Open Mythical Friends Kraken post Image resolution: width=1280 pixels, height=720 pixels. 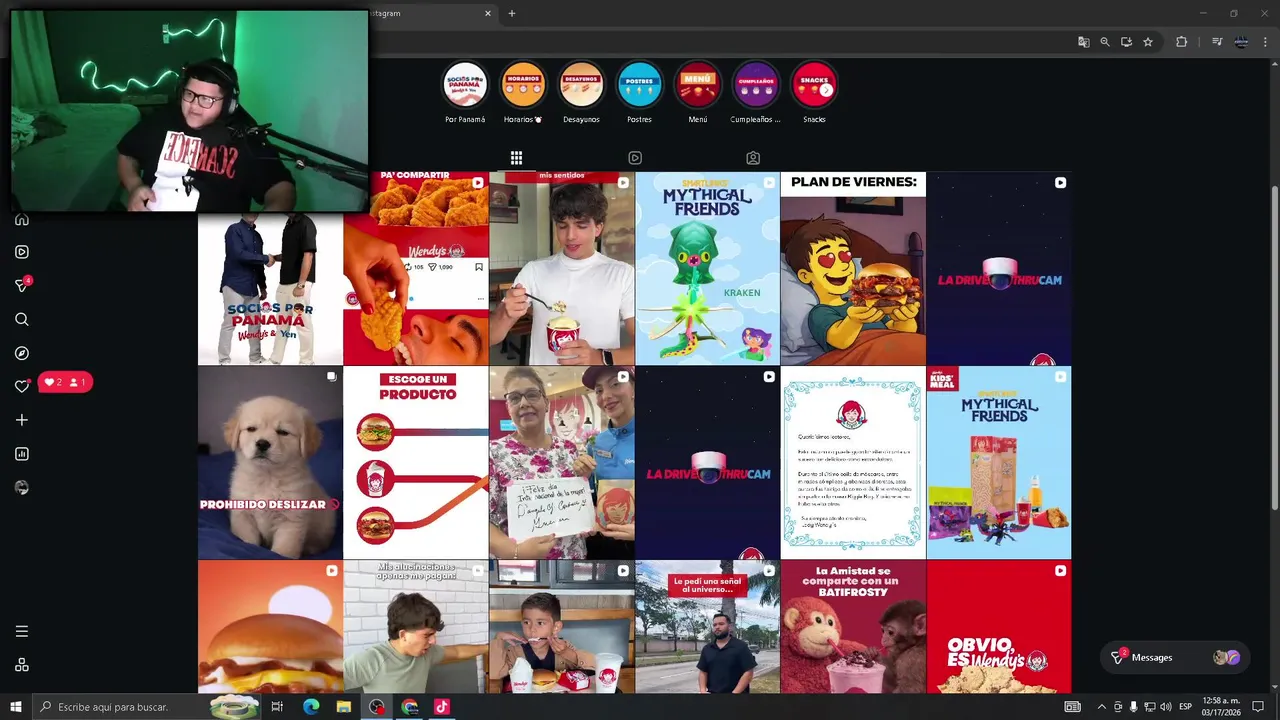tap(707, 268)
